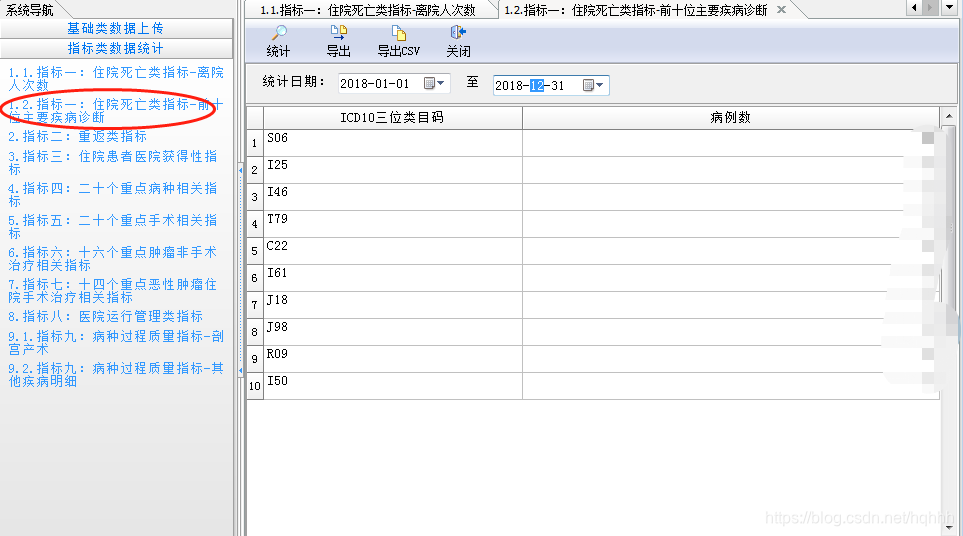Select the J98 cell
963x536 pixels.
393,332
